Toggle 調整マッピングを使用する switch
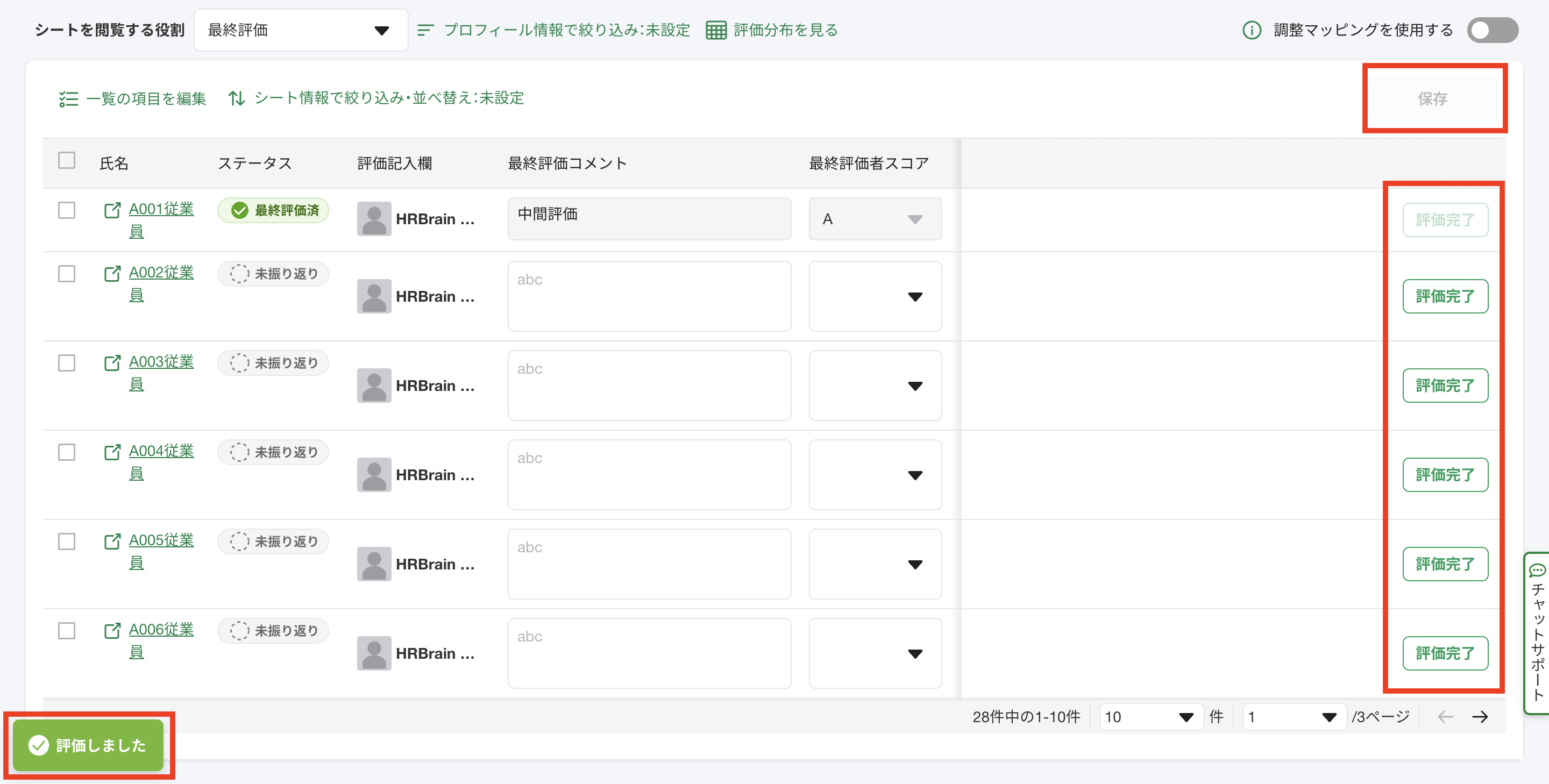The width and height of the screenshot is (1549, 784). tap(1492, 30)
